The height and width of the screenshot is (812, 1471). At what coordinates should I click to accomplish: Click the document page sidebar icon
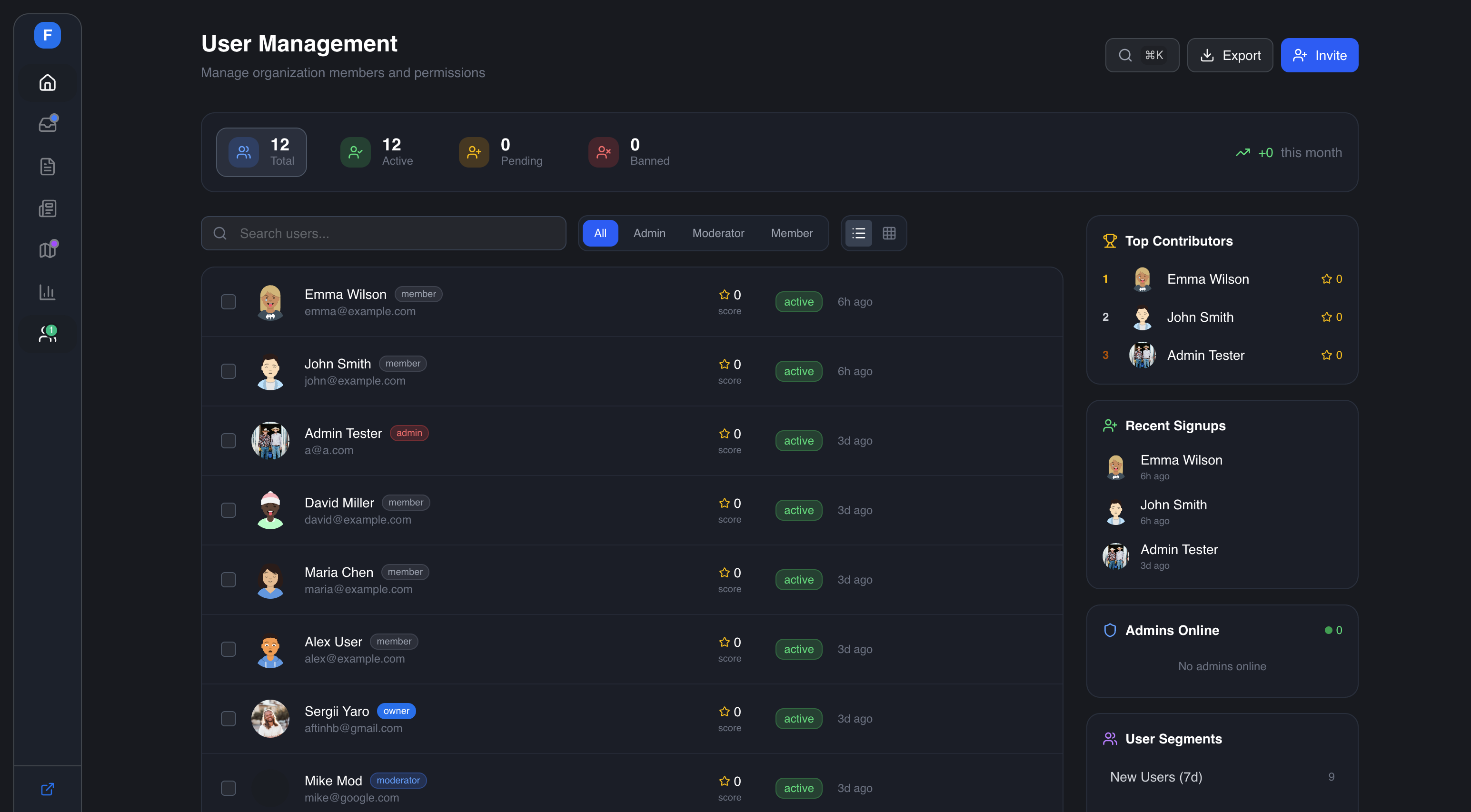48,167
